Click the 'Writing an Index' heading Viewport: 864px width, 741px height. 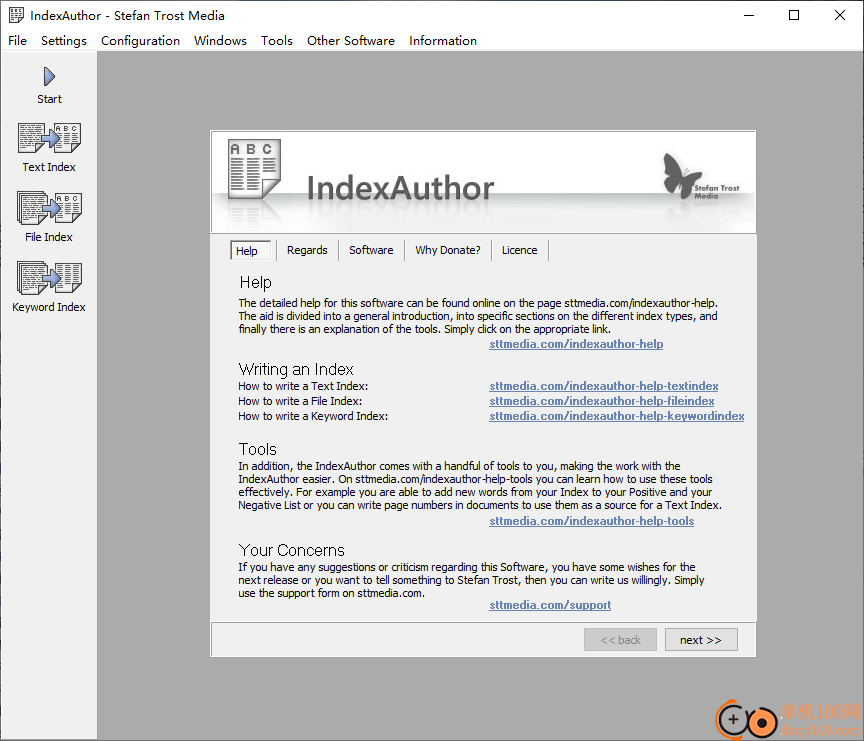pos(296,369)
